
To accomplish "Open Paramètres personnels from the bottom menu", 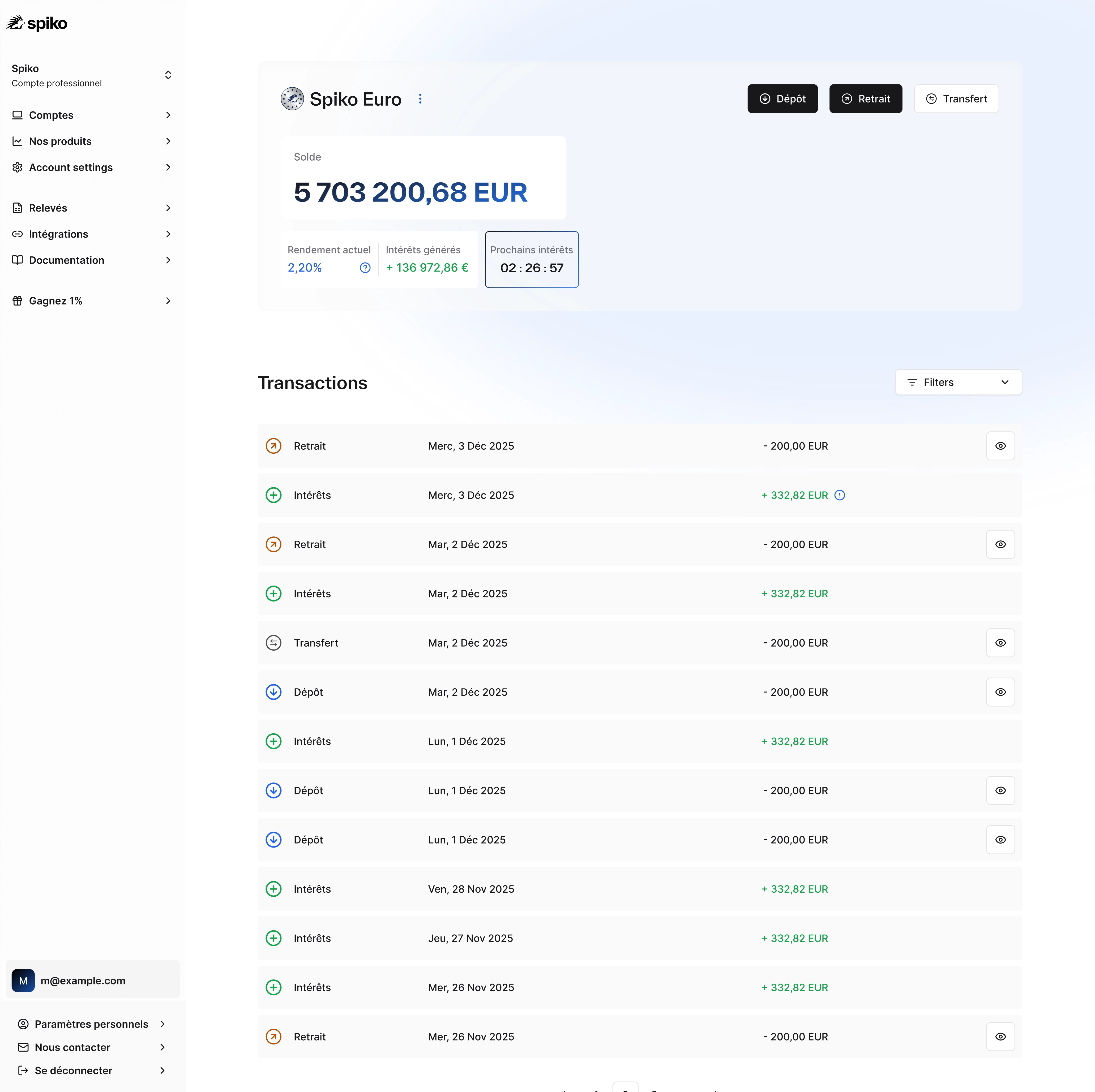I will click(91, 1024).
